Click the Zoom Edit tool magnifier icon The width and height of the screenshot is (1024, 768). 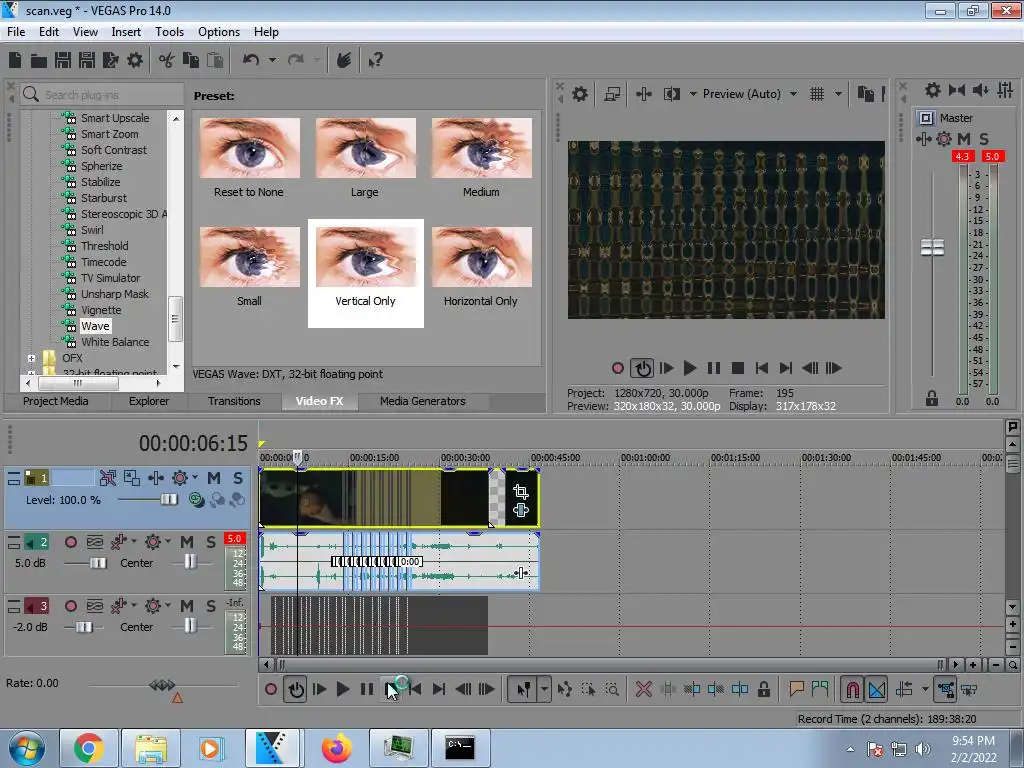(612, 689)
